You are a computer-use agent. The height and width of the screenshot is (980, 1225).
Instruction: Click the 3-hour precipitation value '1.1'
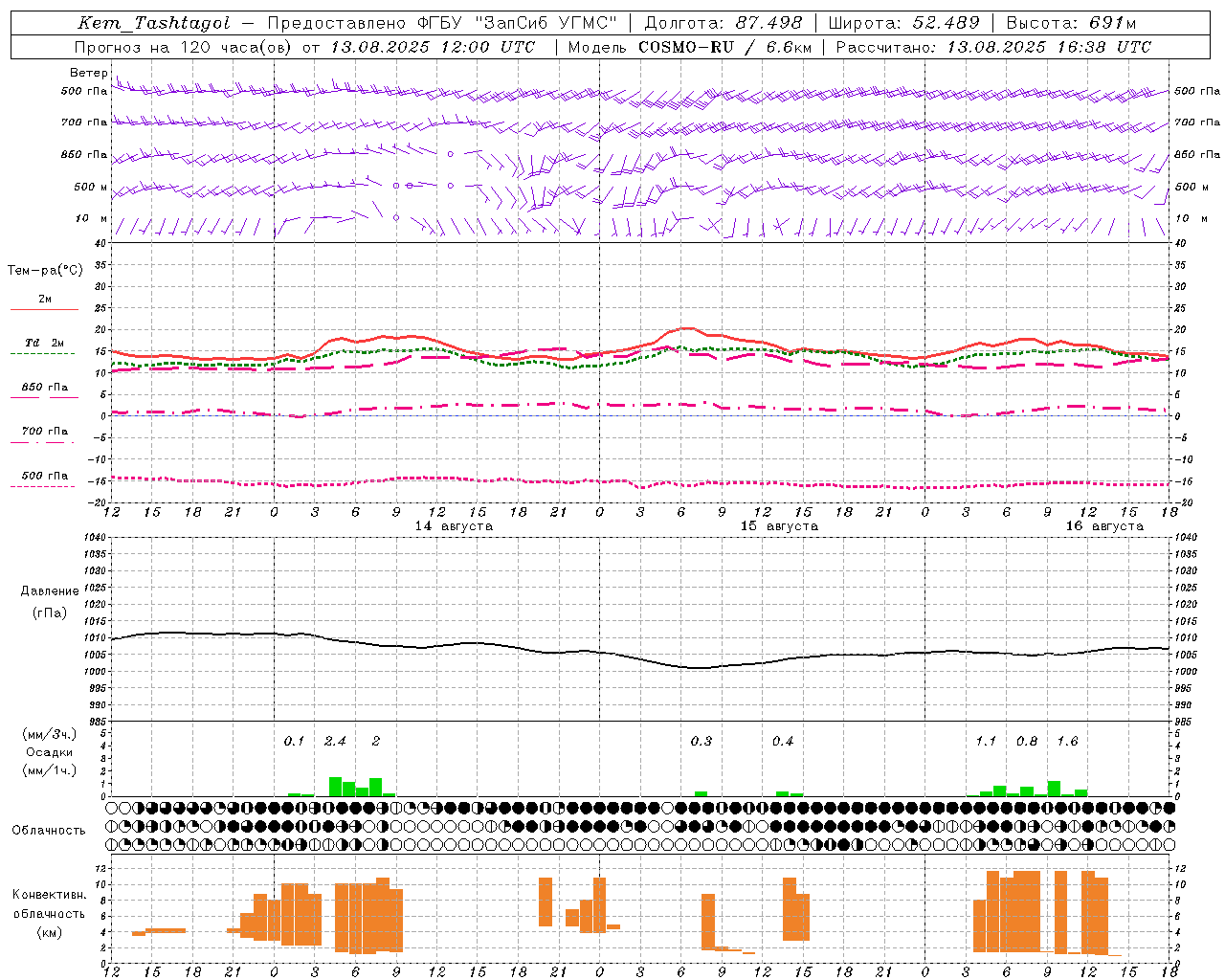pos(986,742)
